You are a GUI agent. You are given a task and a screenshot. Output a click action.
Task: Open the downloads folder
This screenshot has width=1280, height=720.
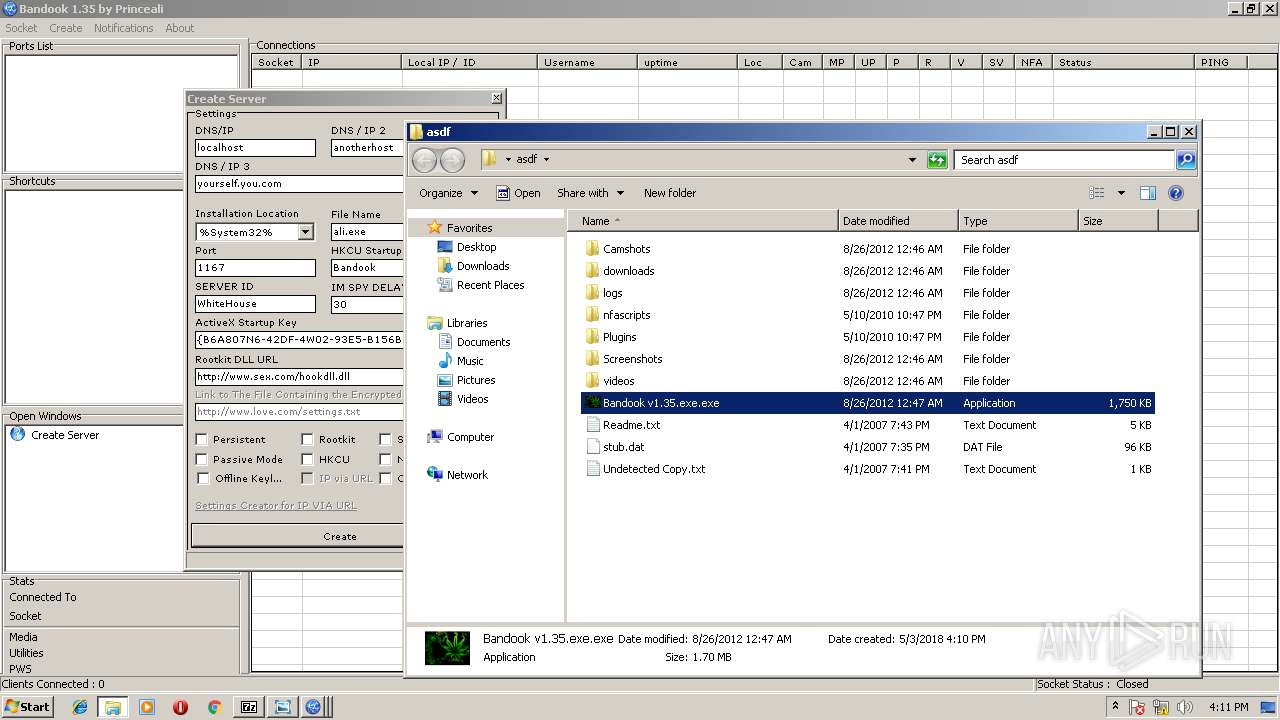point(628,271)
